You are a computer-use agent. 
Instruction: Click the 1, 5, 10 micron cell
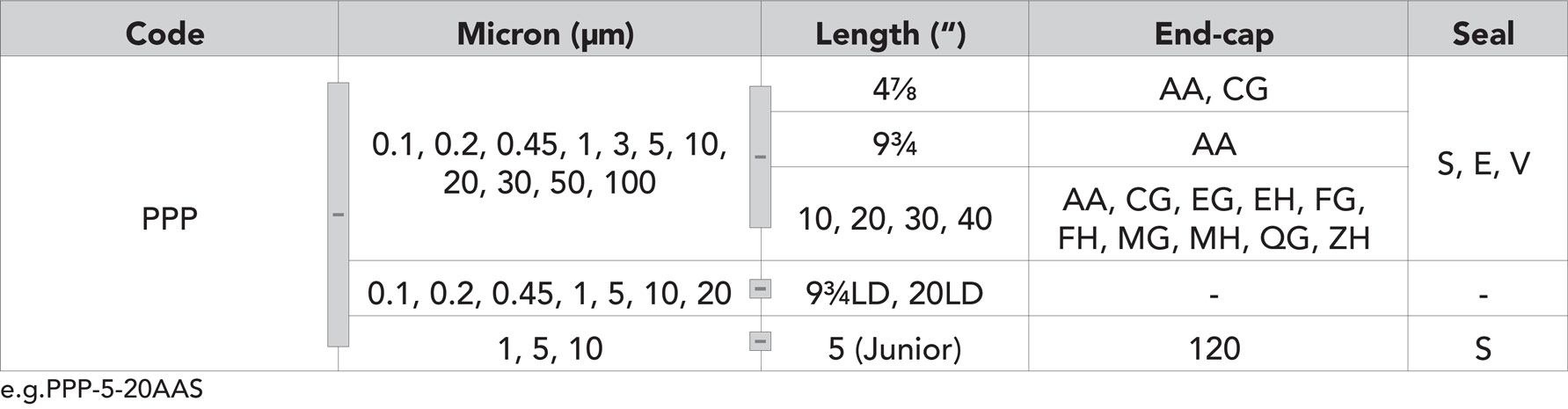550,347
